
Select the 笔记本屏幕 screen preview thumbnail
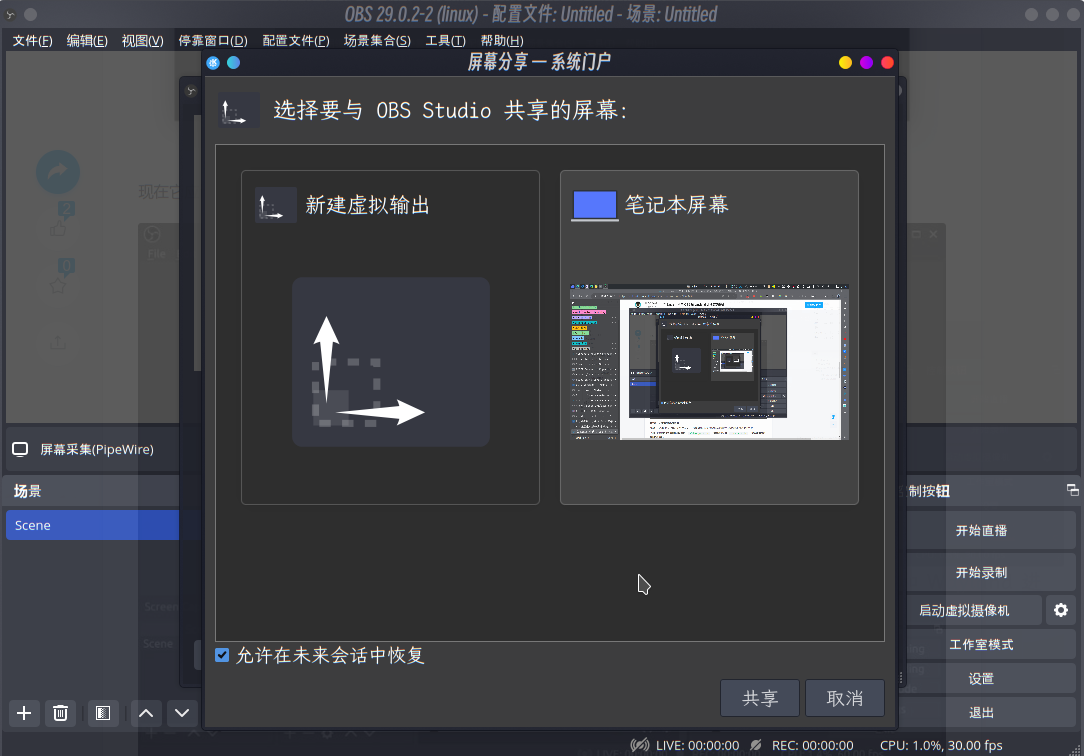pyautogui.click(x=709, y=362)
